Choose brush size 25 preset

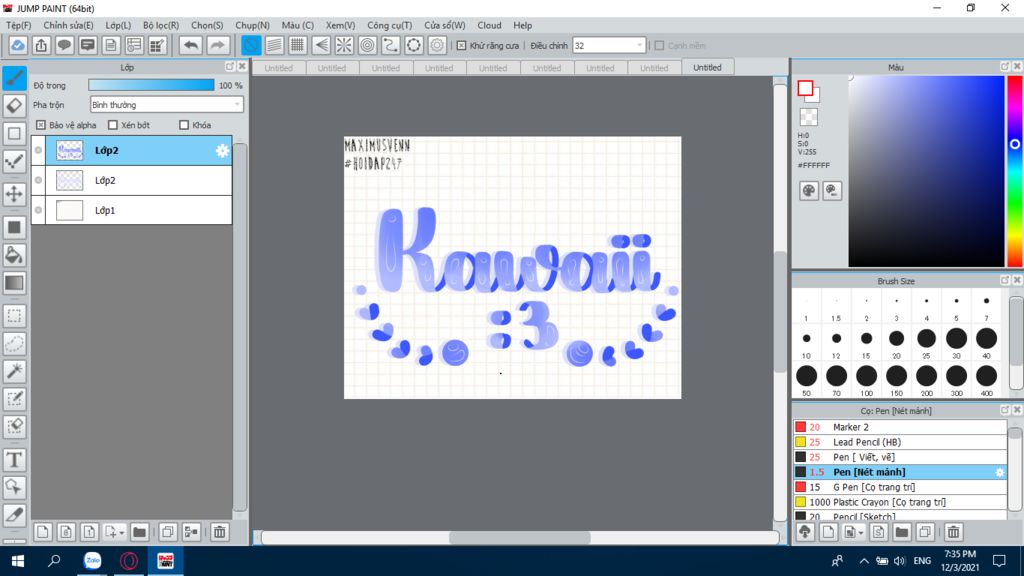pyautogui.click(x=926, y=343)
